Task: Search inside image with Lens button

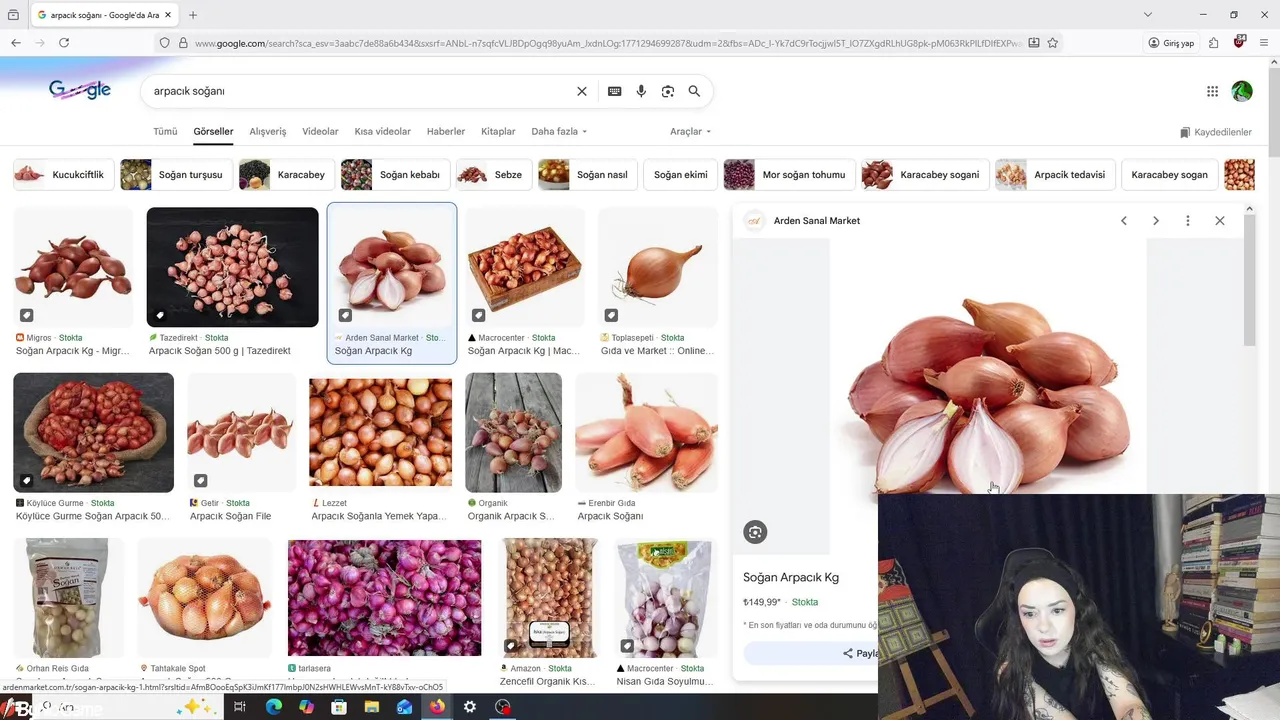Action: [755, 532]
